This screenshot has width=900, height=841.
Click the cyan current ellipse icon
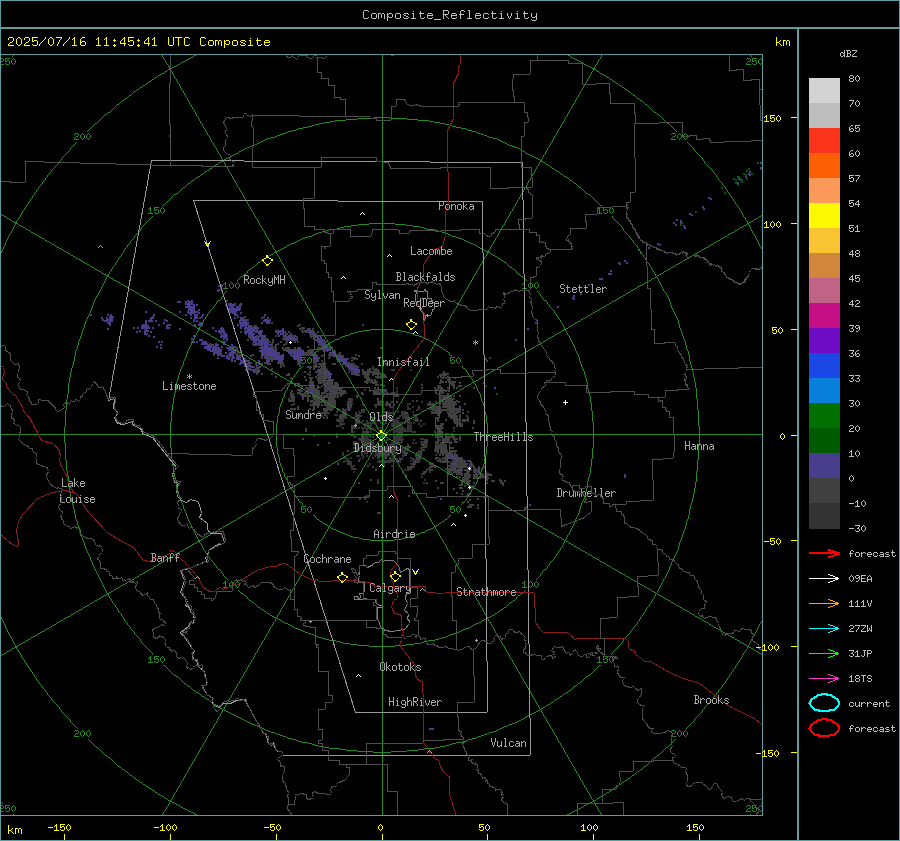click(x=824, y=703)
